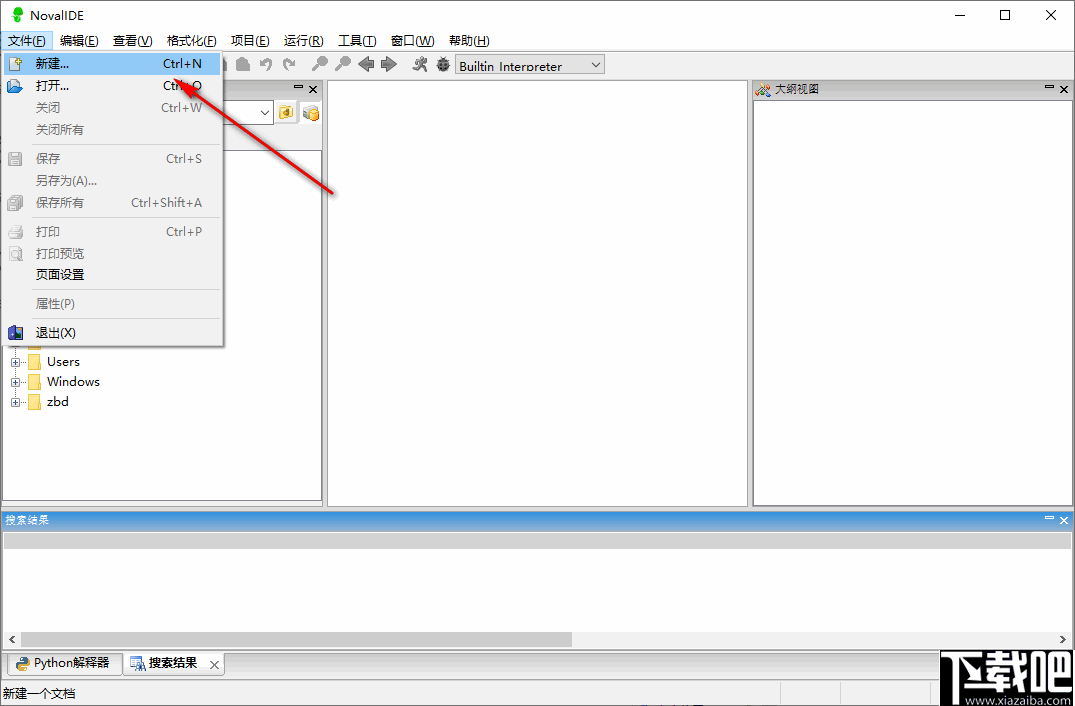The image size is (1075, 706).
Task: Minimize the 搜索结果 panel
Action: pos(1050,520)
